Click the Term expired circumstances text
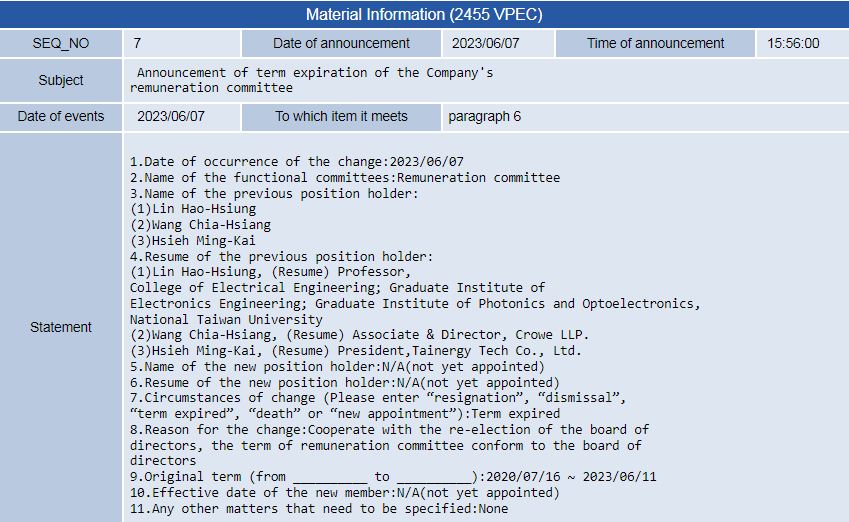The height and width of the screenshot is (522, 849). (516, 414)
